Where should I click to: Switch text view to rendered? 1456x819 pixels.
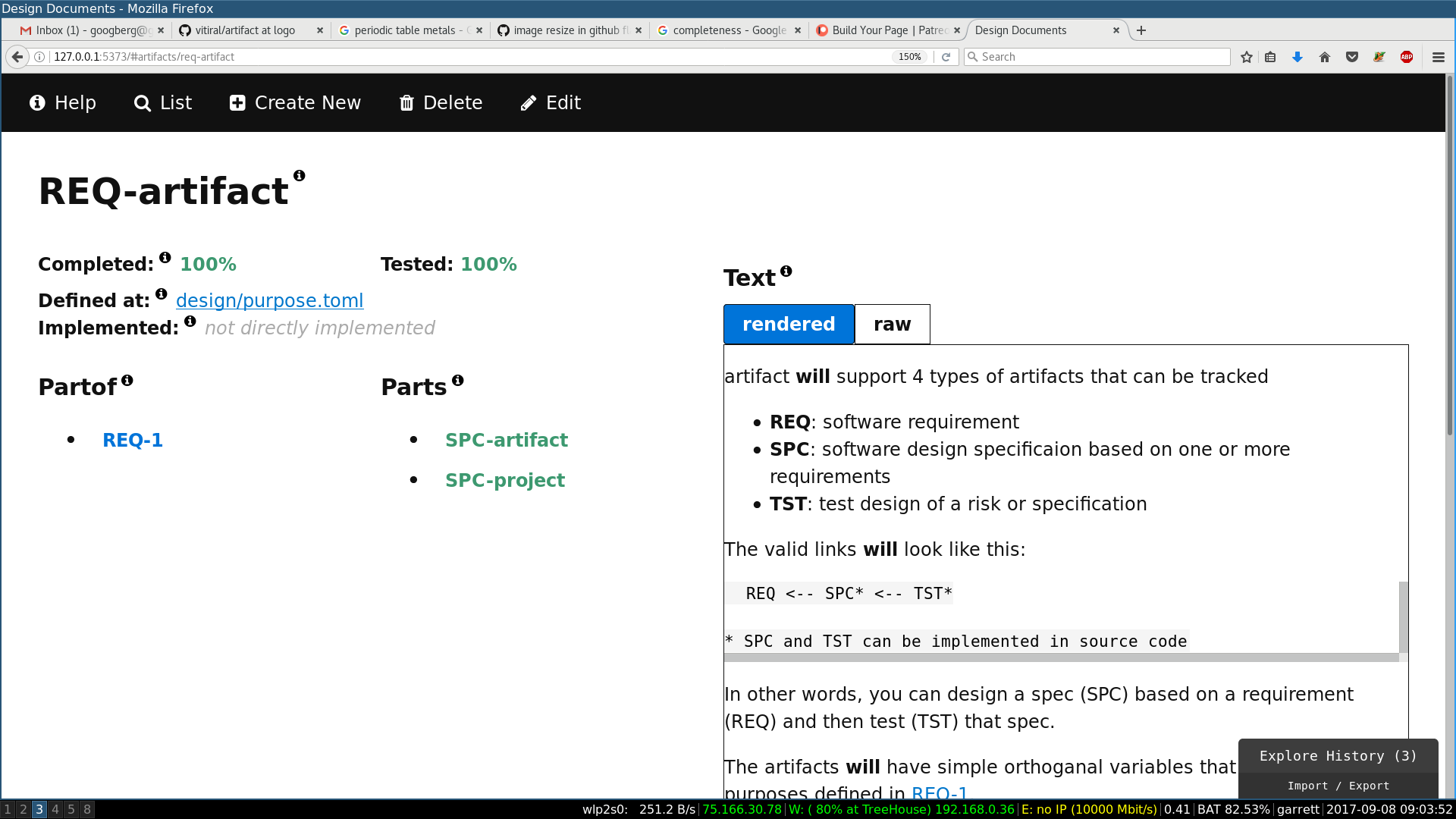(x=789, y=325)
